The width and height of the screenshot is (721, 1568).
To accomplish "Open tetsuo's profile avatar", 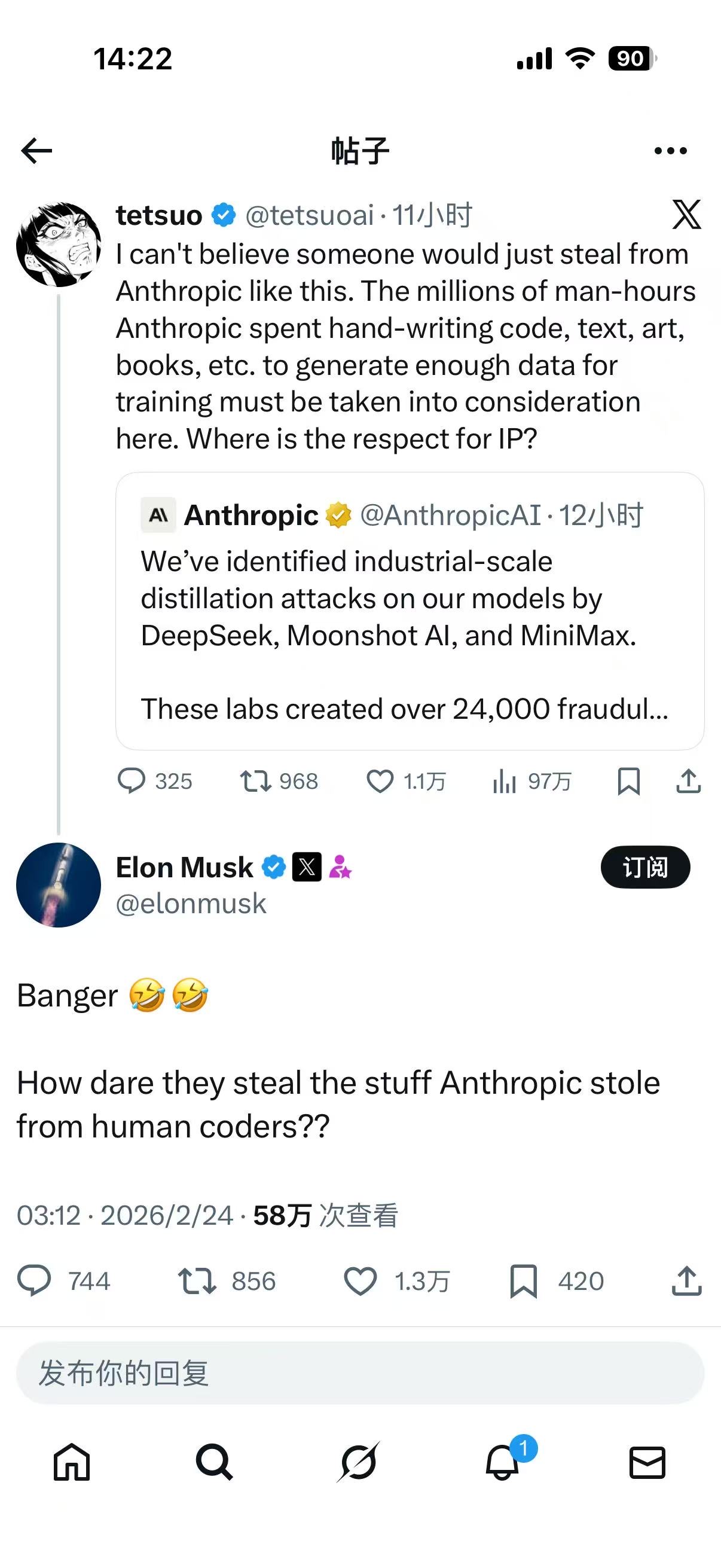I will [x=59, y=245].
